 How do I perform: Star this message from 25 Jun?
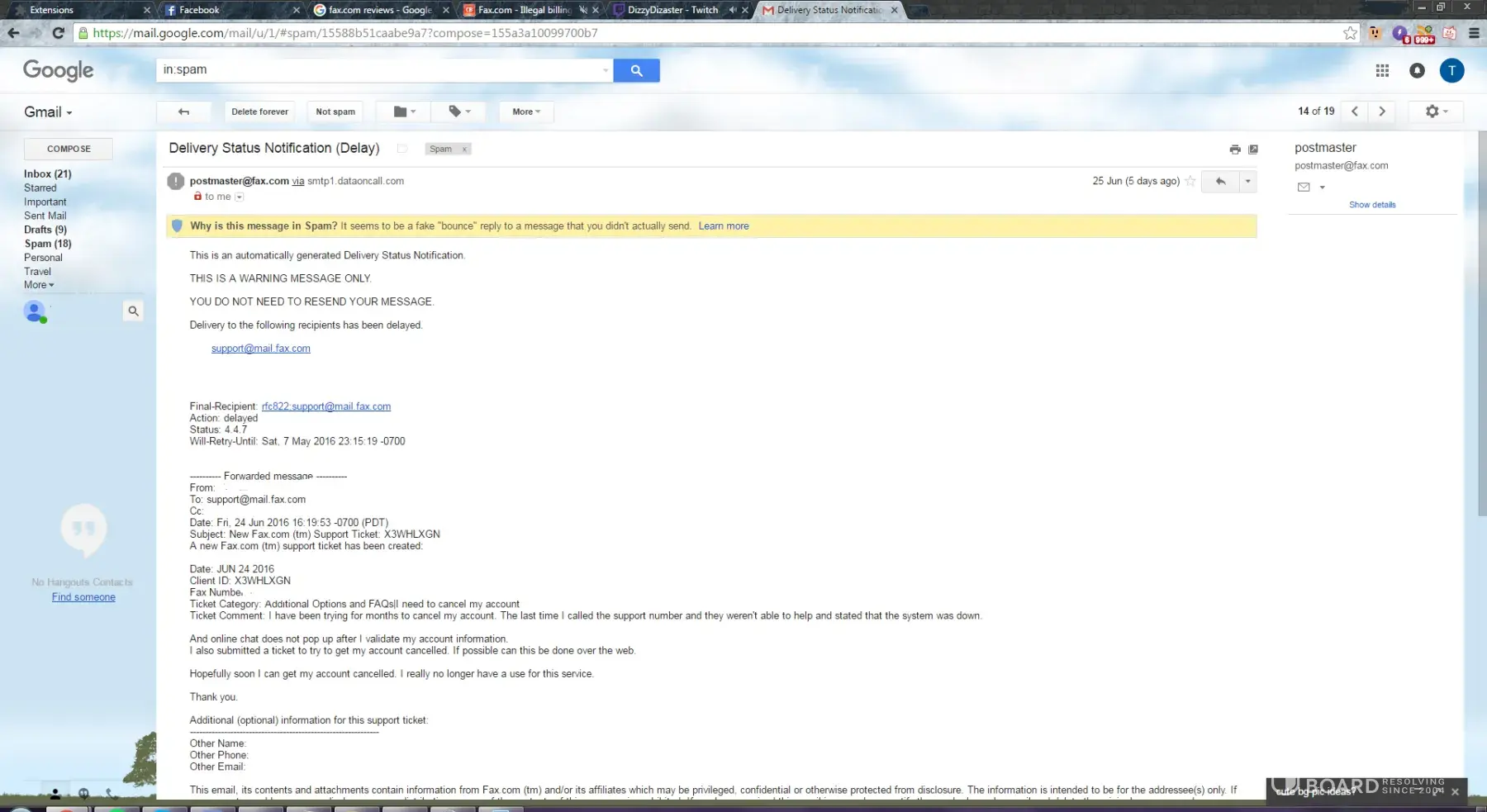click(1190, 181)
